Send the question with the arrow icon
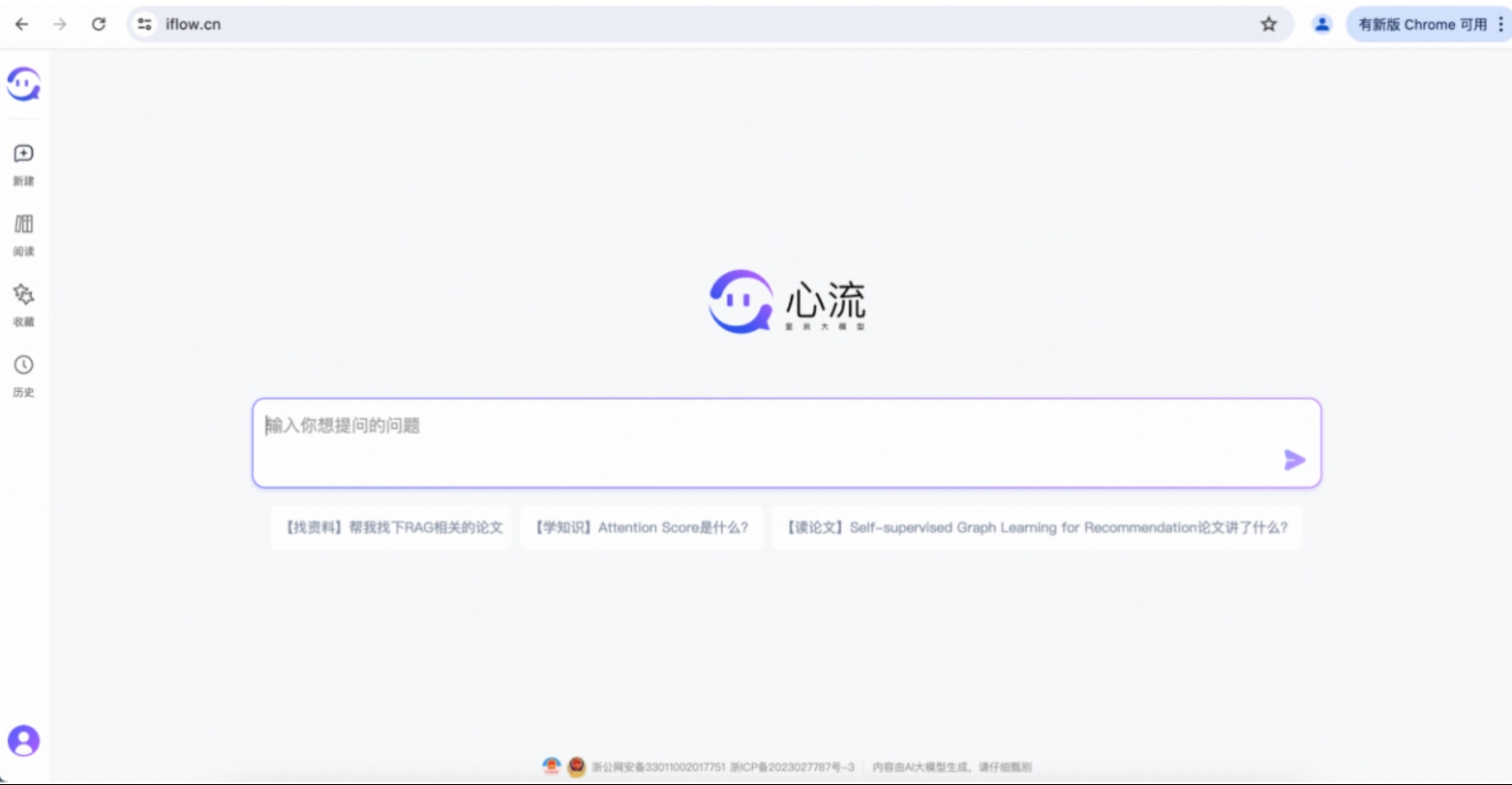Image resolution: width=1512 pixels, height=785 pixels. [x=1294, y=461]
